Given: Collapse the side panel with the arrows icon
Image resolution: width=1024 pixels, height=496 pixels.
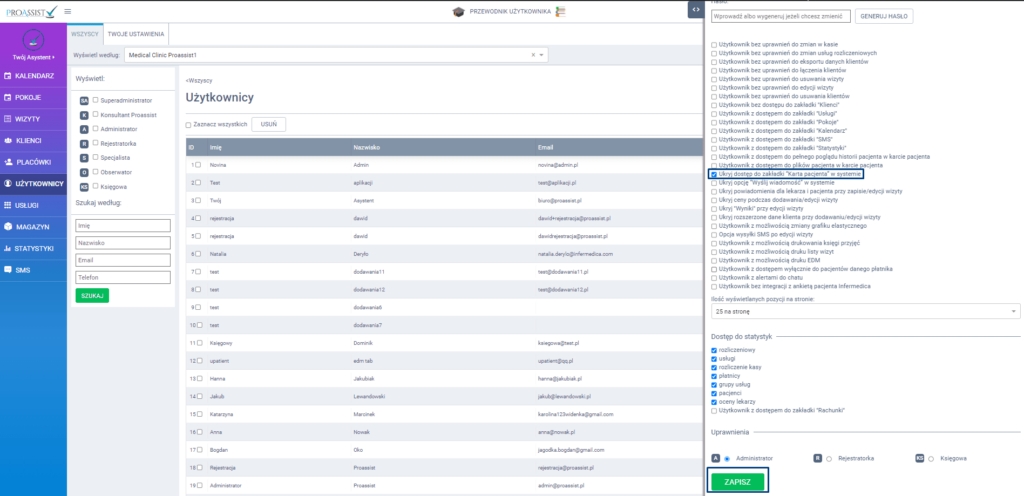Looking at the screenshot, I should 694,9.
